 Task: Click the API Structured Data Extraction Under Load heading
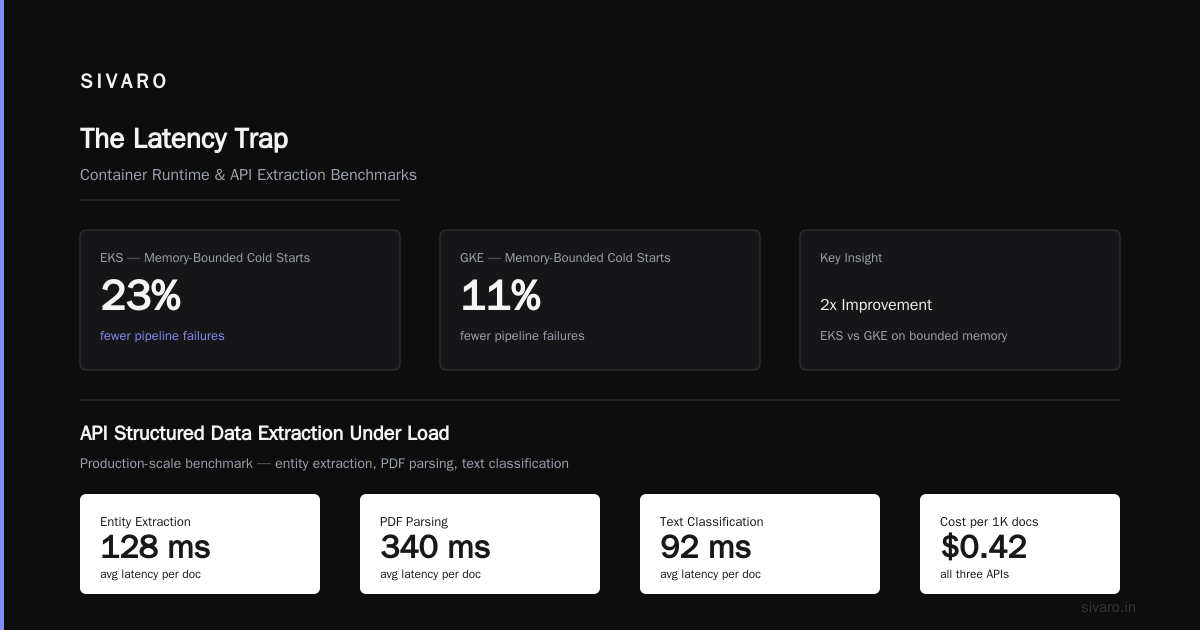click(x=264, y=433)
